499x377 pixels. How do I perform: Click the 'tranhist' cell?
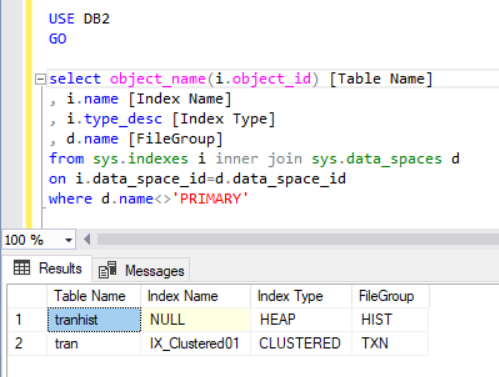tap(94, 320)
